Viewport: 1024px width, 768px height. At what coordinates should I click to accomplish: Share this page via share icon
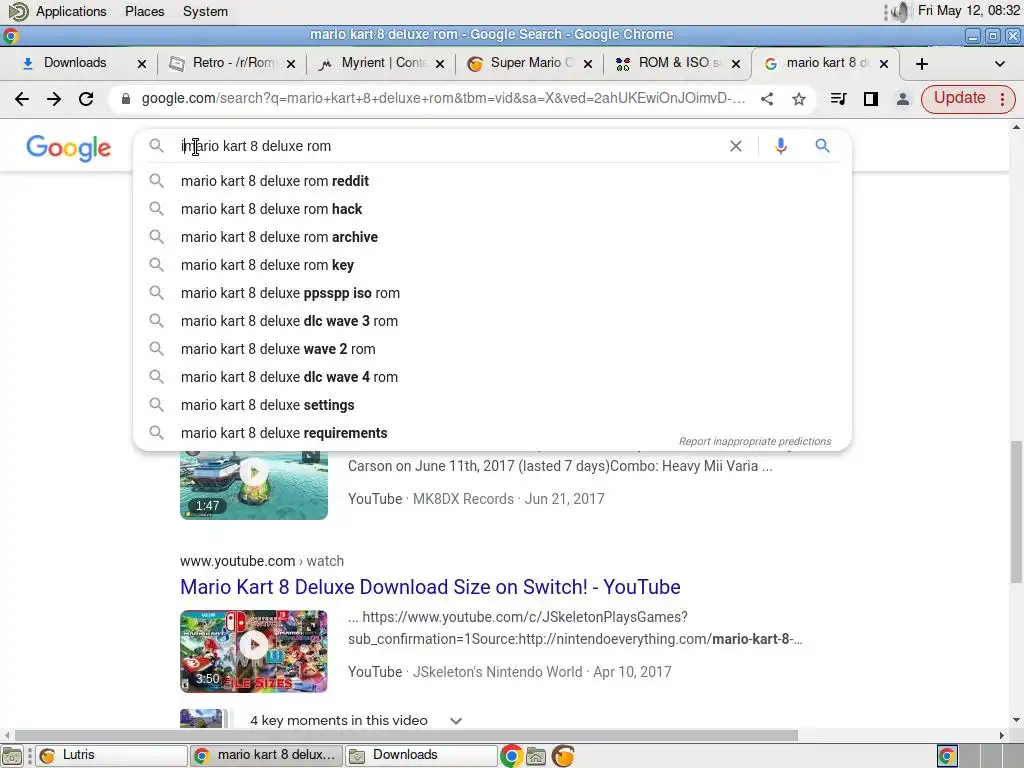coord(767,99)
